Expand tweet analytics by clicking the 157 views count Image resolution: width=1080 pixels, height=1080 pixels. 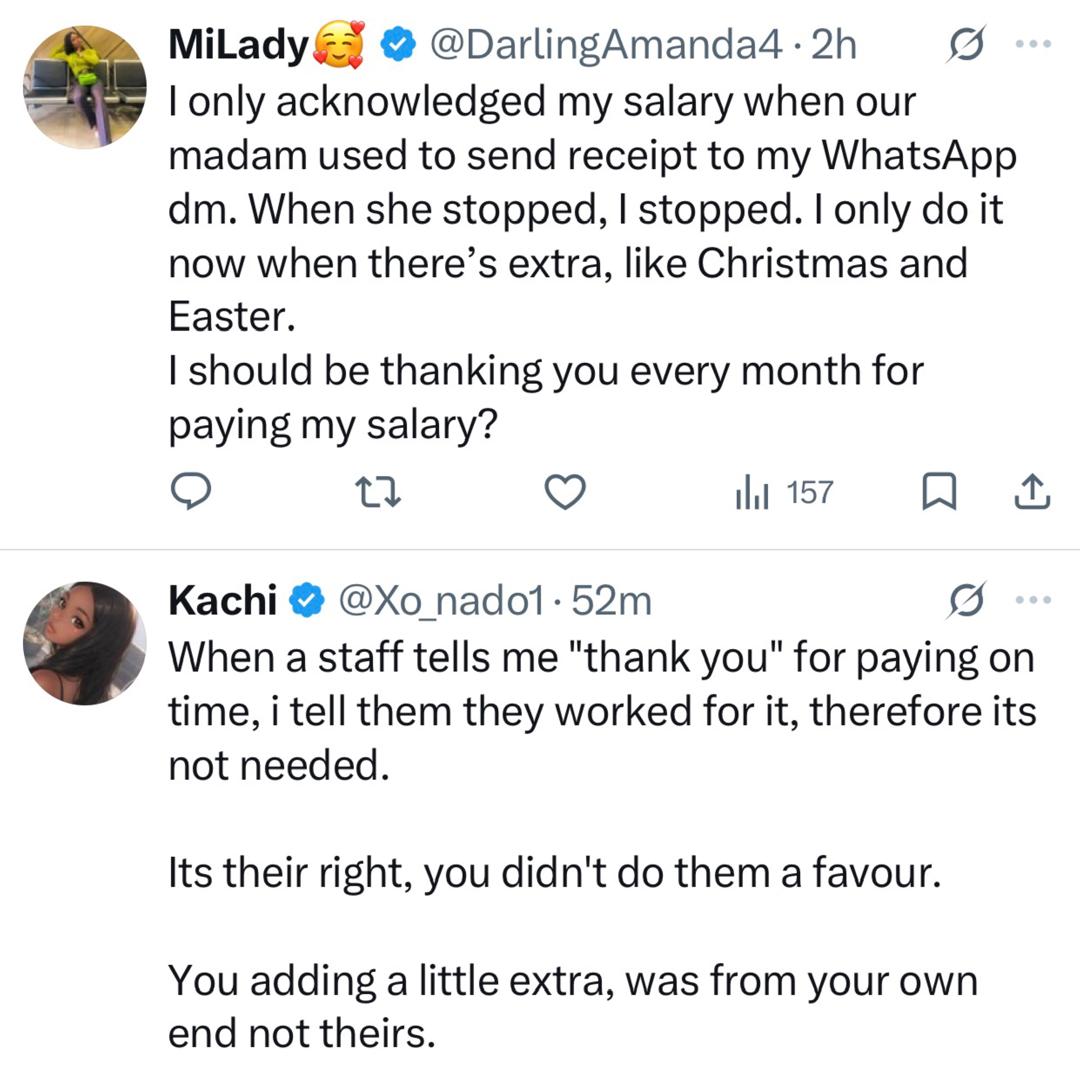(785, 491)
